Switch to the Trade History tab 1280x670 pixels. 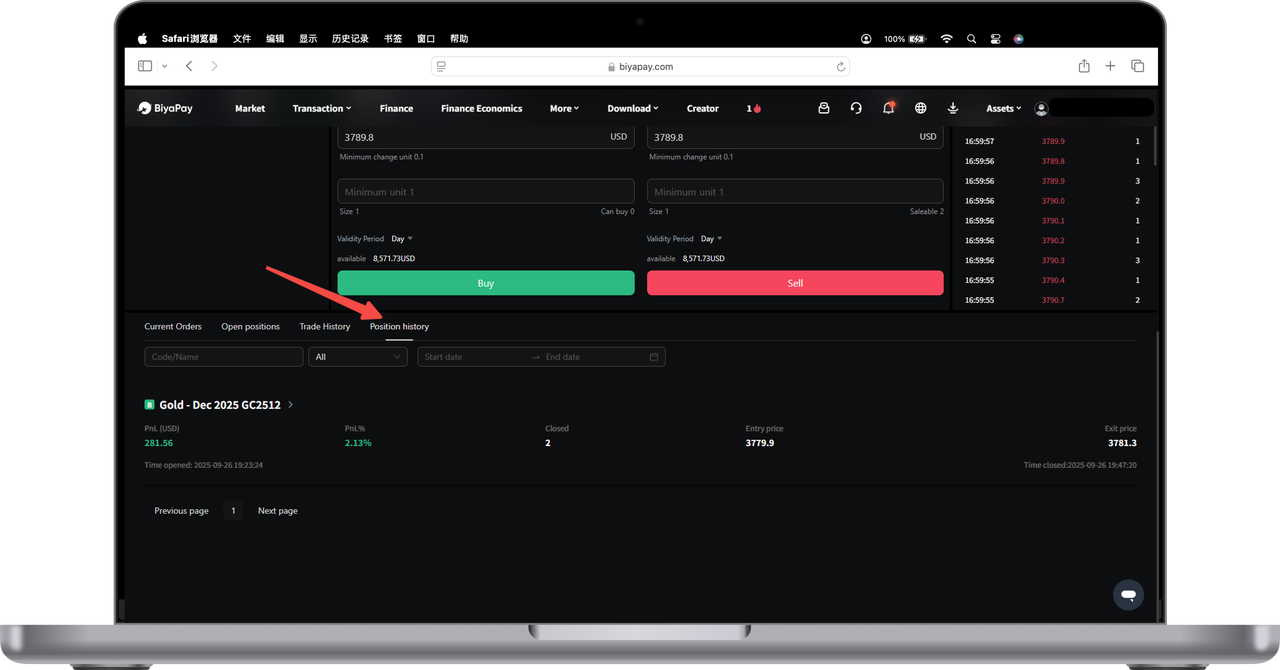coord(325,326)
